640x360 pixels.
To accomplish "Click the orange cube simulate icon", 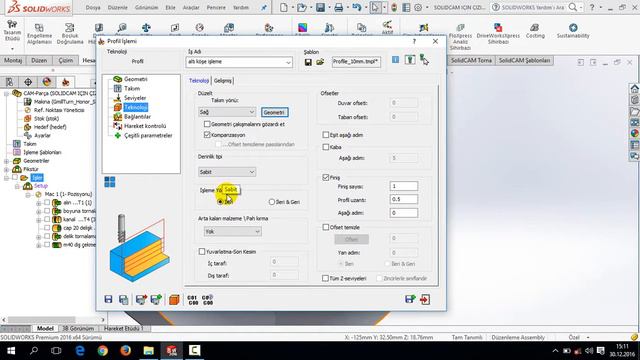I will coord(174,300).
